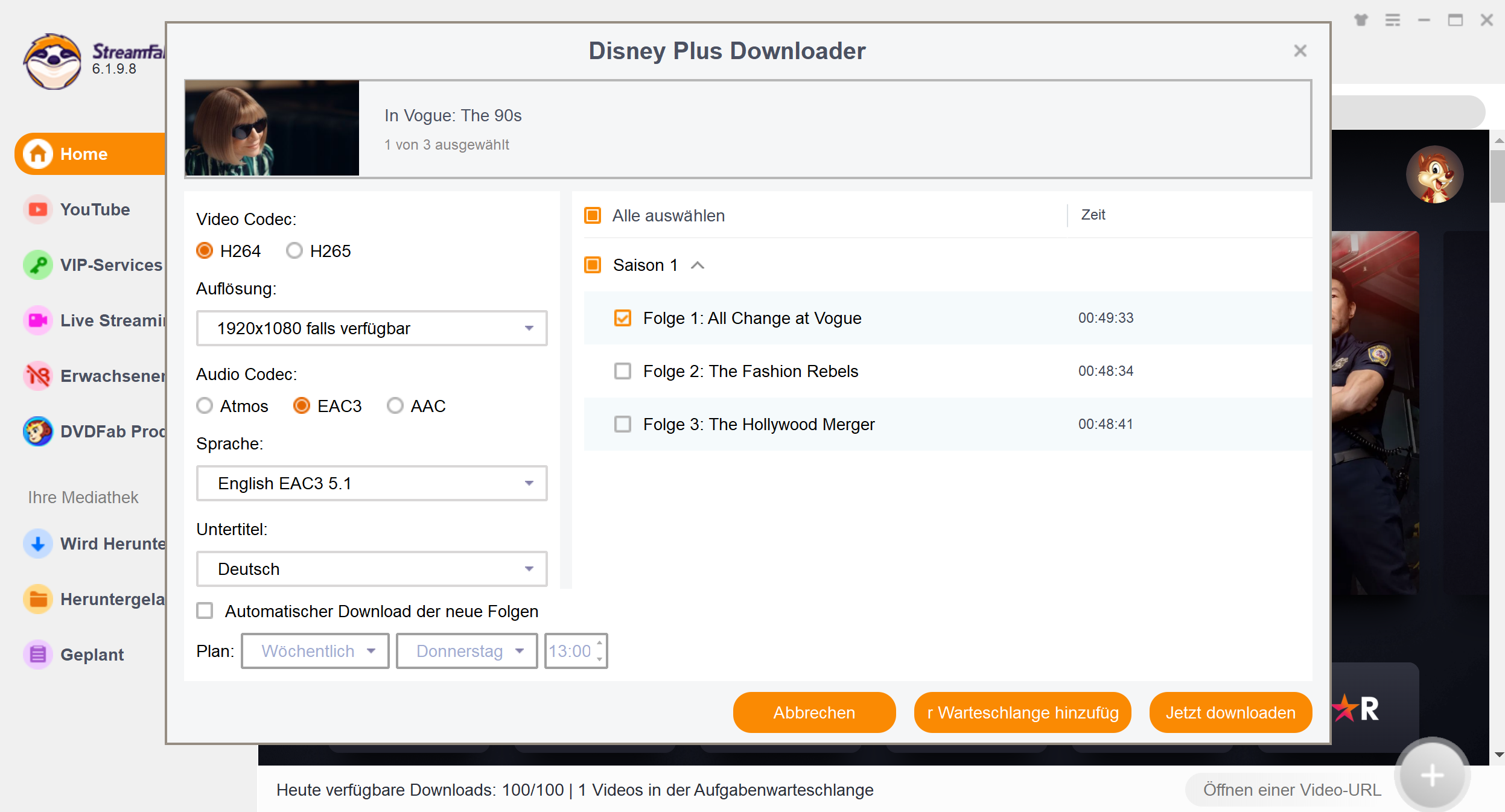1505x812 pixels.
Task: Toggle Alle auswählen checkbox
Action: tap(593, 215)
